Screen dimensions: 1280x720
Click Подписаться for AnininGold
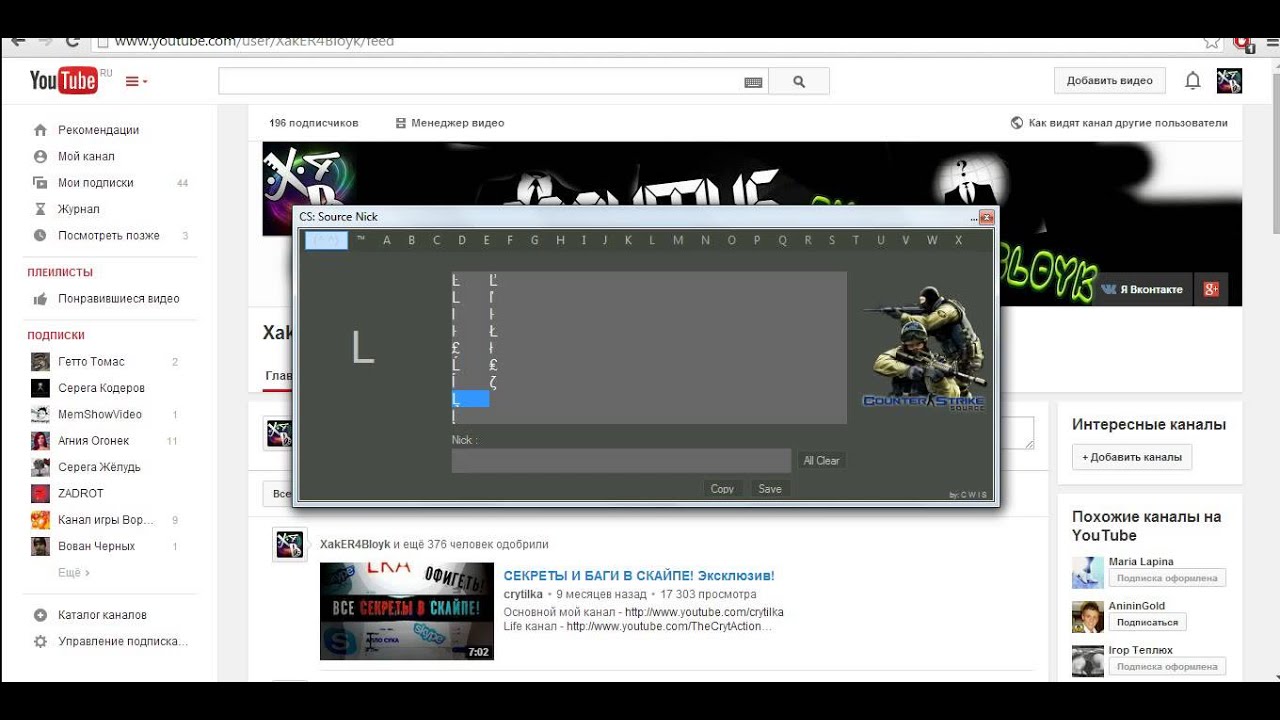pyautogui.click(x=1147, y=622)
